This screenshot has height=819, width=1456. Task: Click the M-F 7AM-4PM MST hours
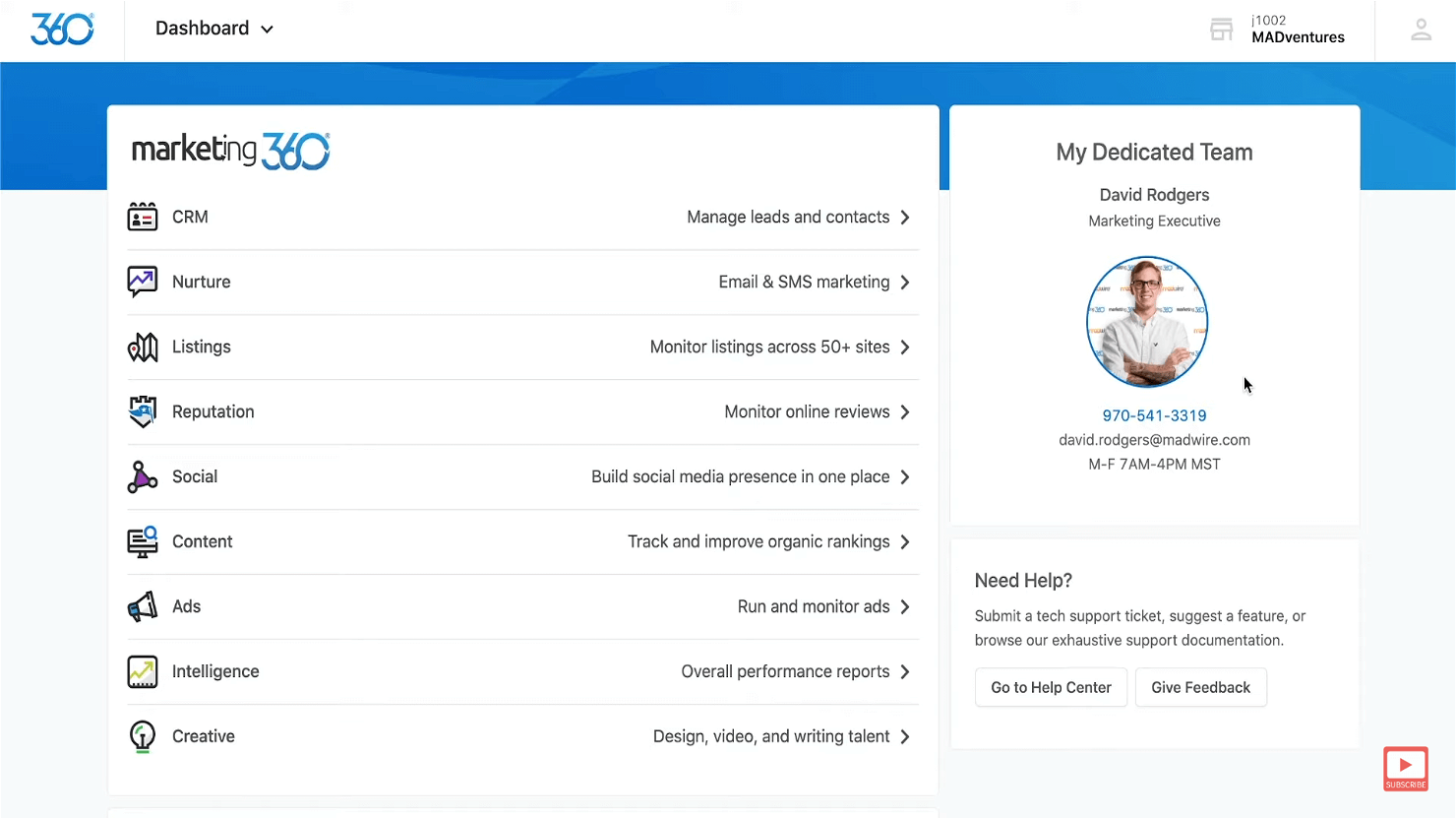[x=1154, y=465]
